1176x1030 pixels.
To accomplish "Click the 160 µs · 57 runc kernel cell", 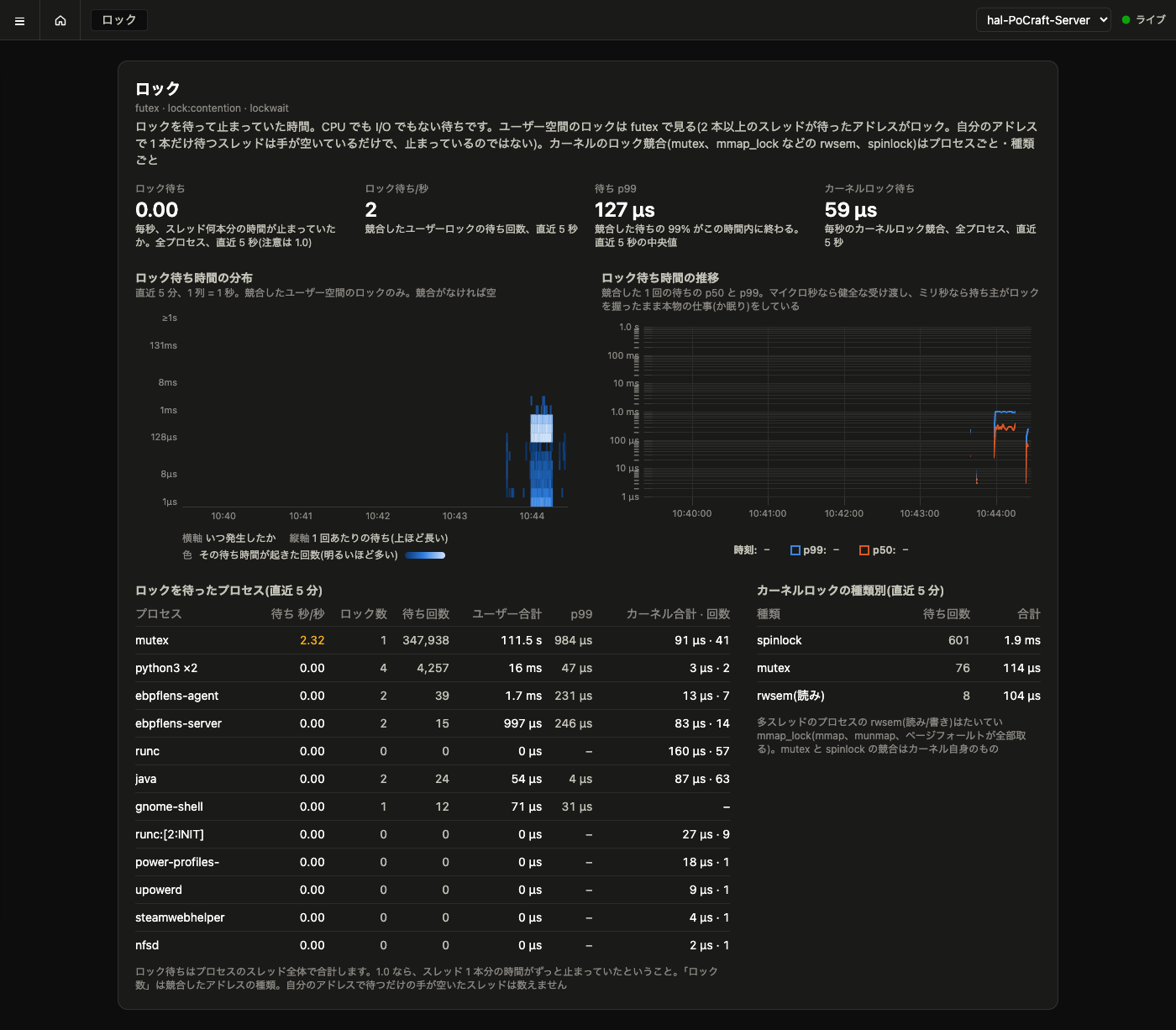I will [699, 751].
